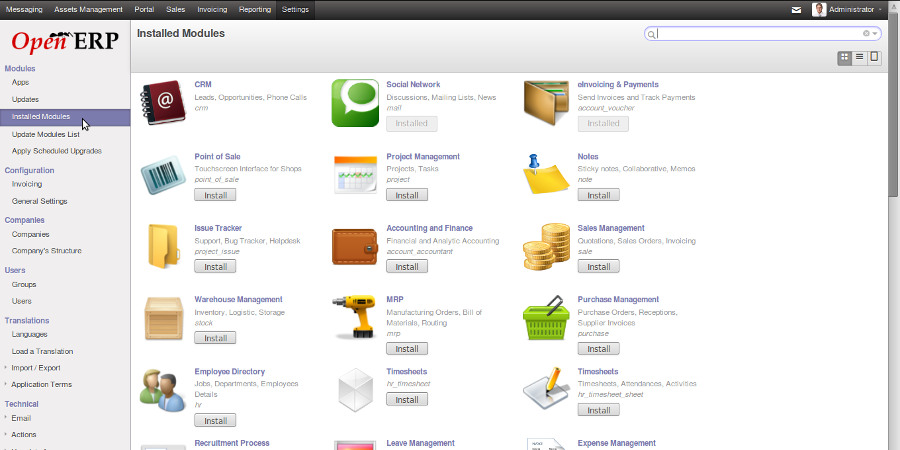
Task: Expand Import / Export section
Action: (36, 368)
